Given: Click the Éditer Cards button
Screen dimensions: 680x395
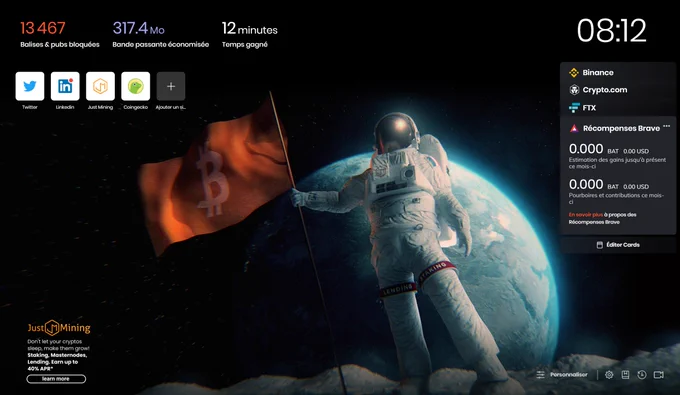Looking at the screenshot, I should [x=618, y=245].
